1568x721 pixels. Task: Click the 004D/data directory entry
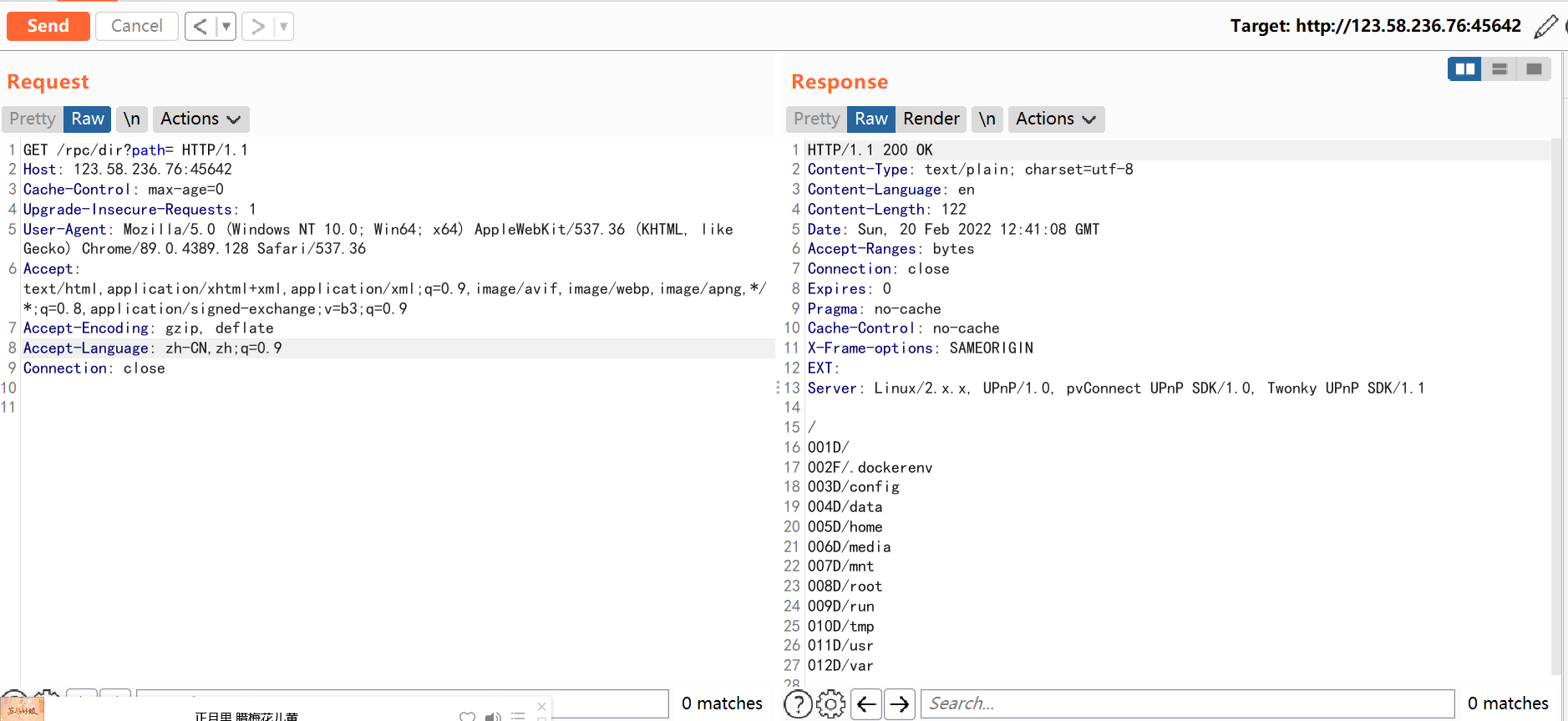pyautogui.click(x=845, y=507)
